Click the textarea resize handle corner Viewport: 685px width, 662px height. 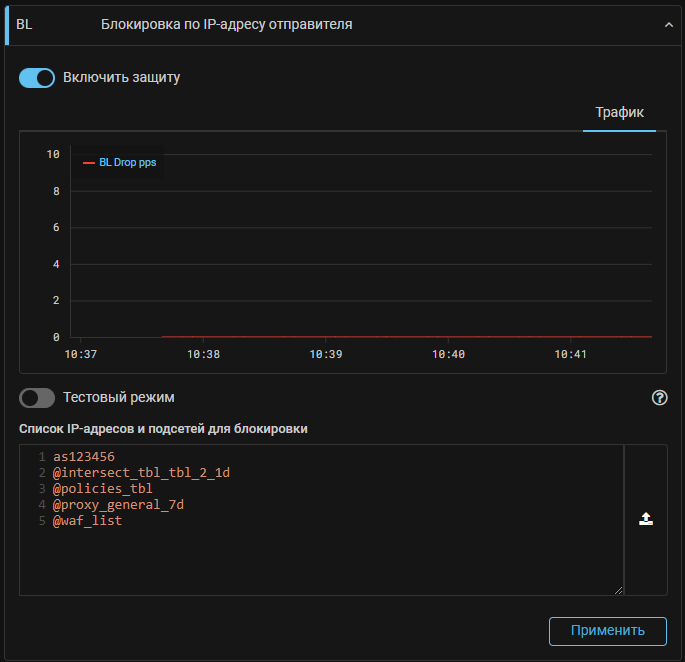[x=618, y=590]
